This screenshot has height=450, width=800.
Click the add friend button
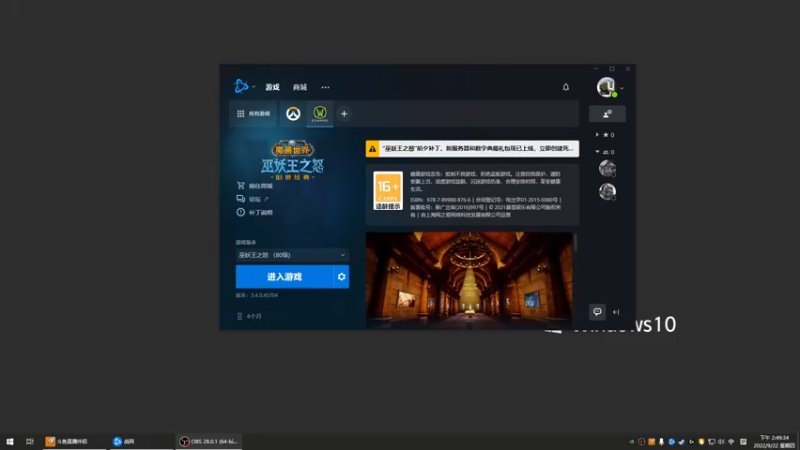point(607,114)
